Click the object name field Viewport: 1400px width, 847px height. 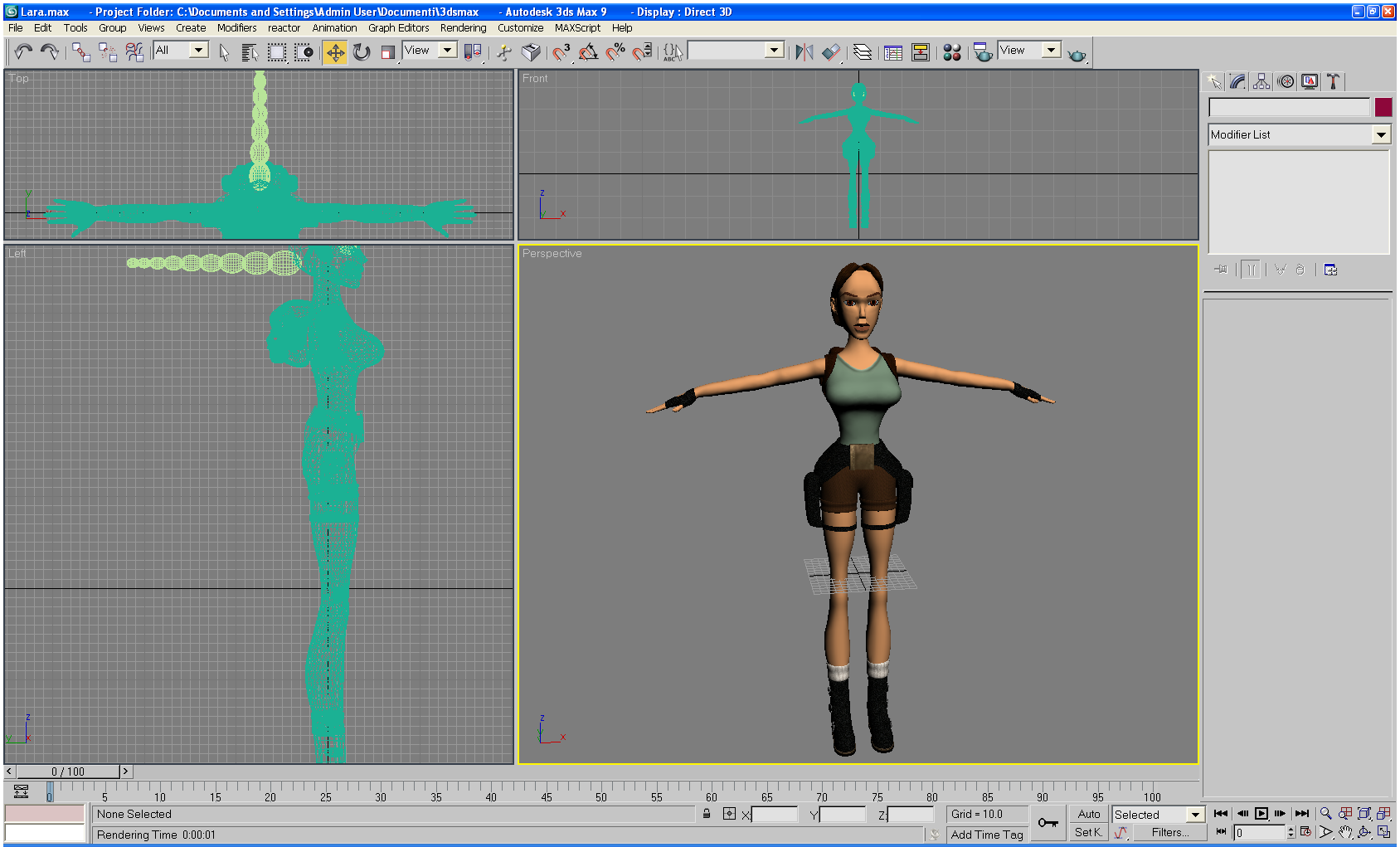(x=1290, y=107)
